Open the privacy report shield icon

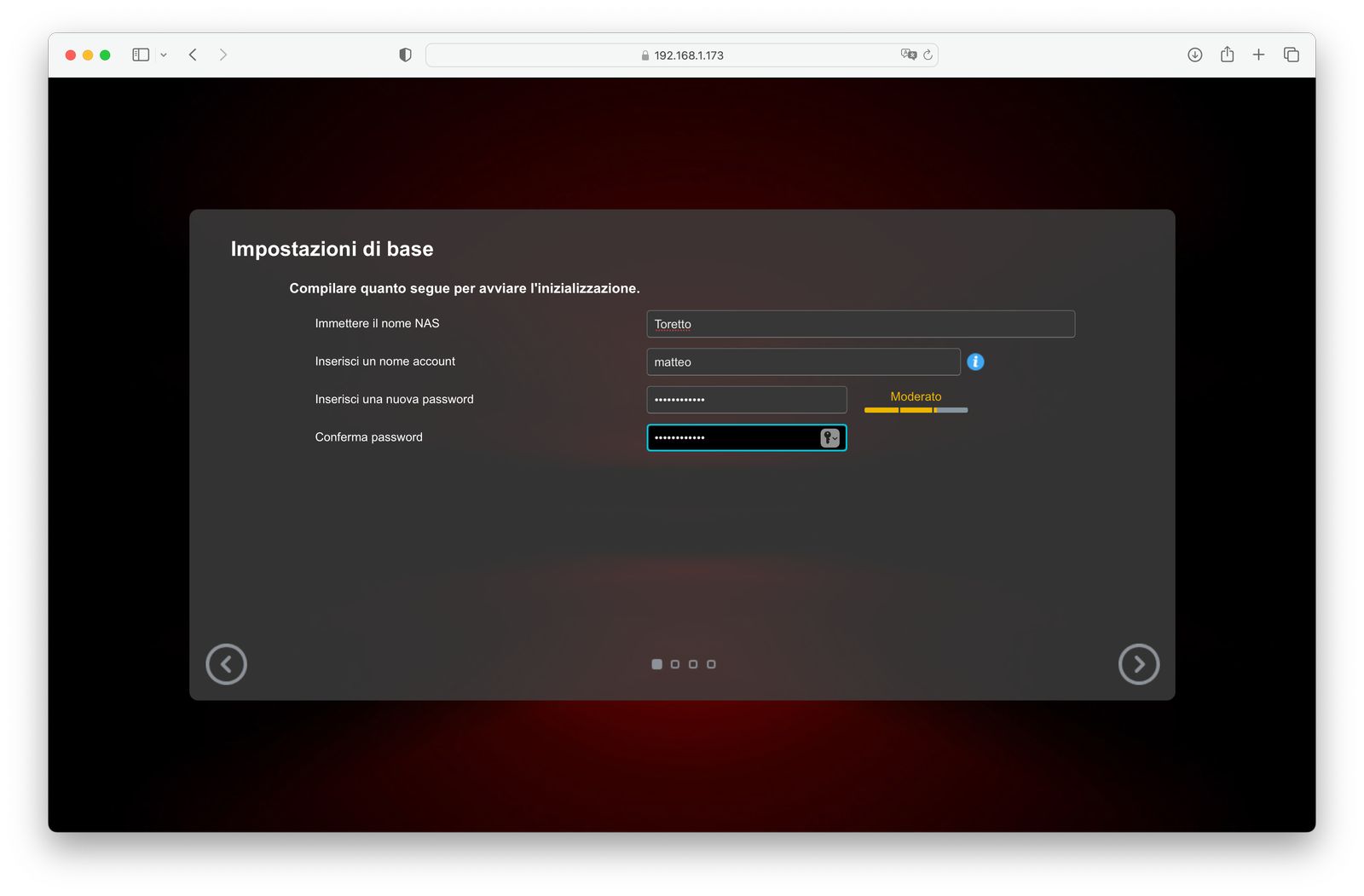click(406, 55)
